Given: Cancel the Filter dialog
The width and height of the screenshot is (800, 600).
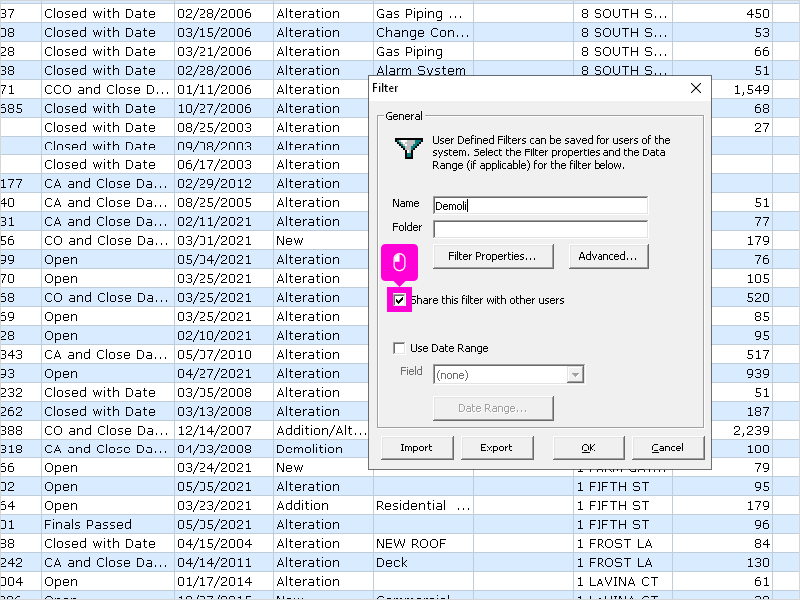Looking at the screenshot, I should 668,448.
